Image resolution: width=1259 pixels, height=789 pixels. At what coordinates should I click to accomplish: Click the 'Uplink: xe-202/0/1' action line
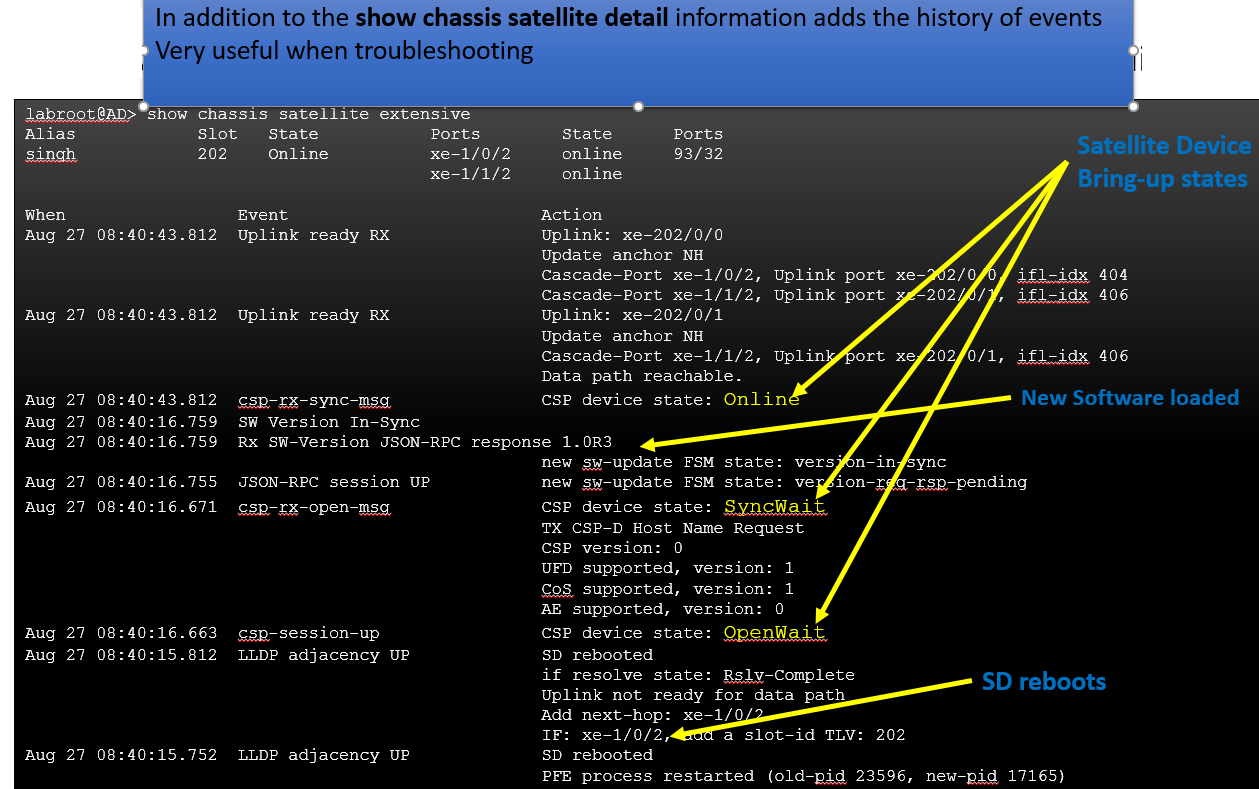[632, 315]
